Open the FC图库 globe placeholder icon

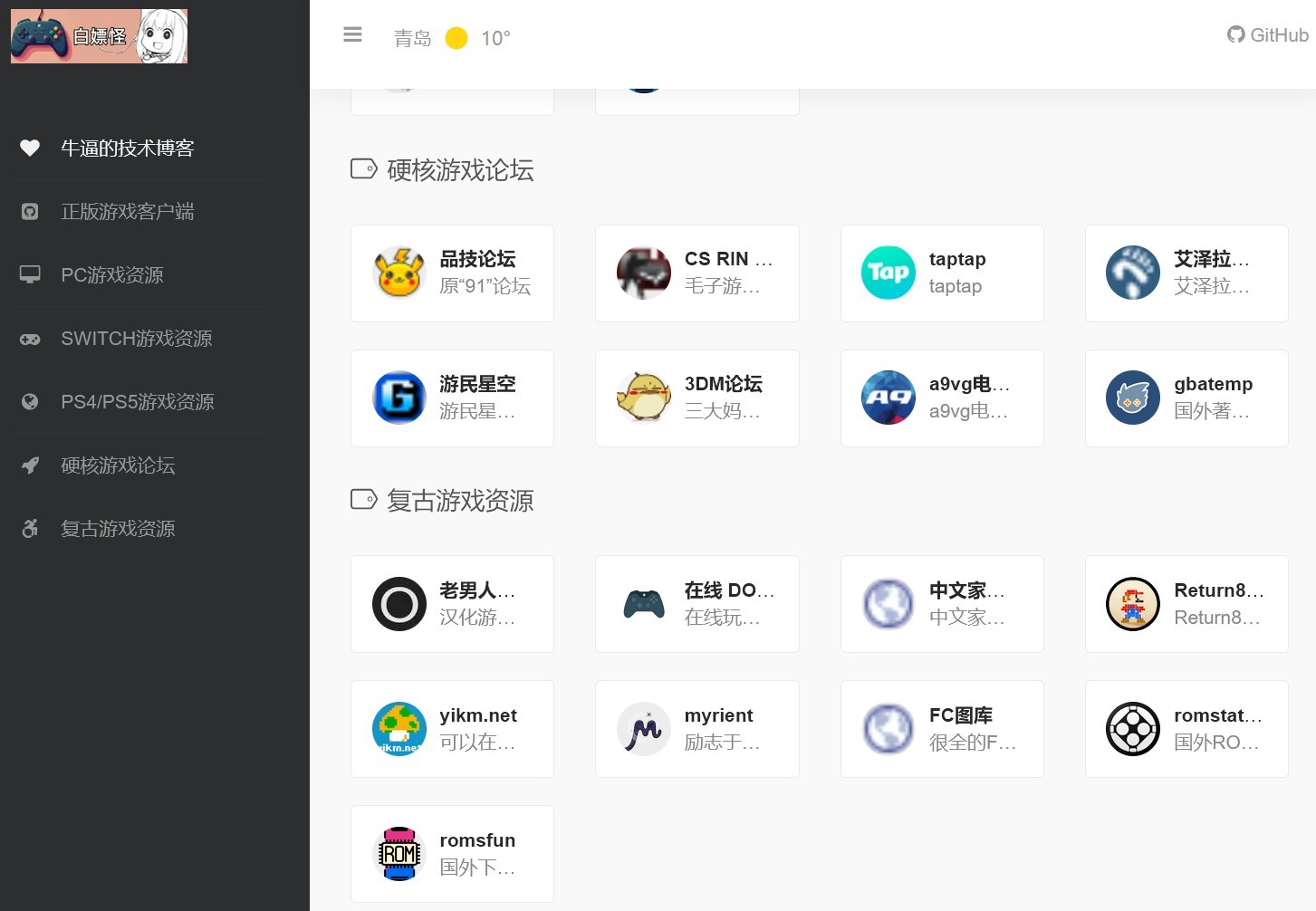[x=889, y=729]
